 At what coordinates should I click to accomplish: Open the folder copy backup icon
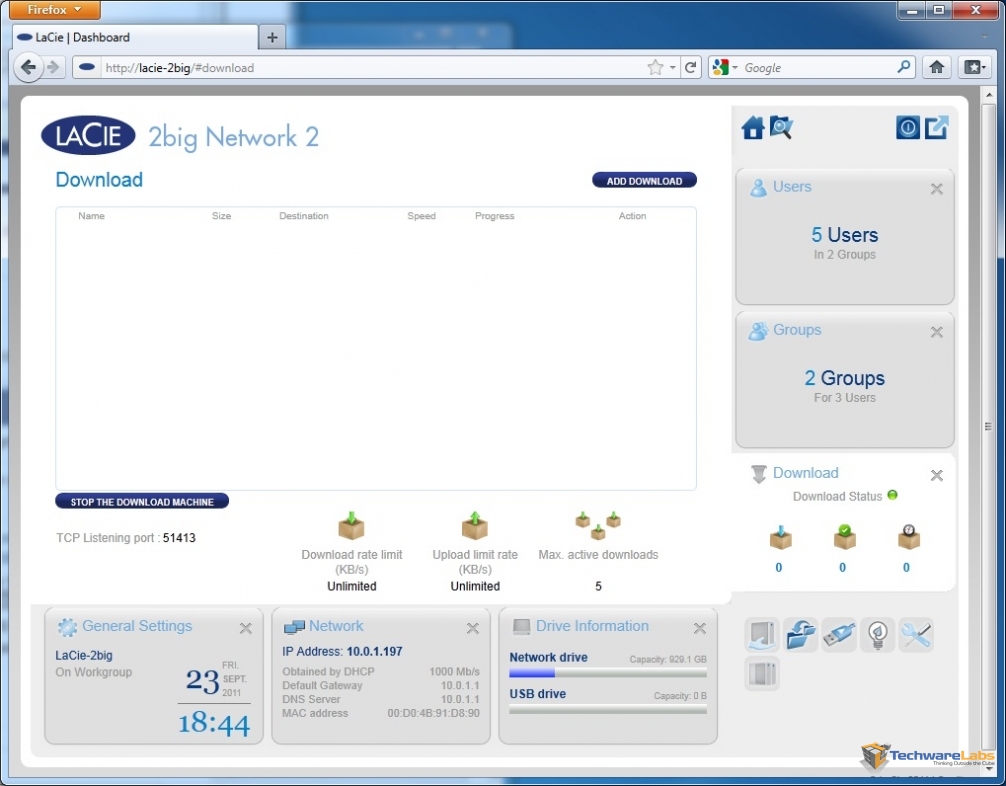point(801,635)
